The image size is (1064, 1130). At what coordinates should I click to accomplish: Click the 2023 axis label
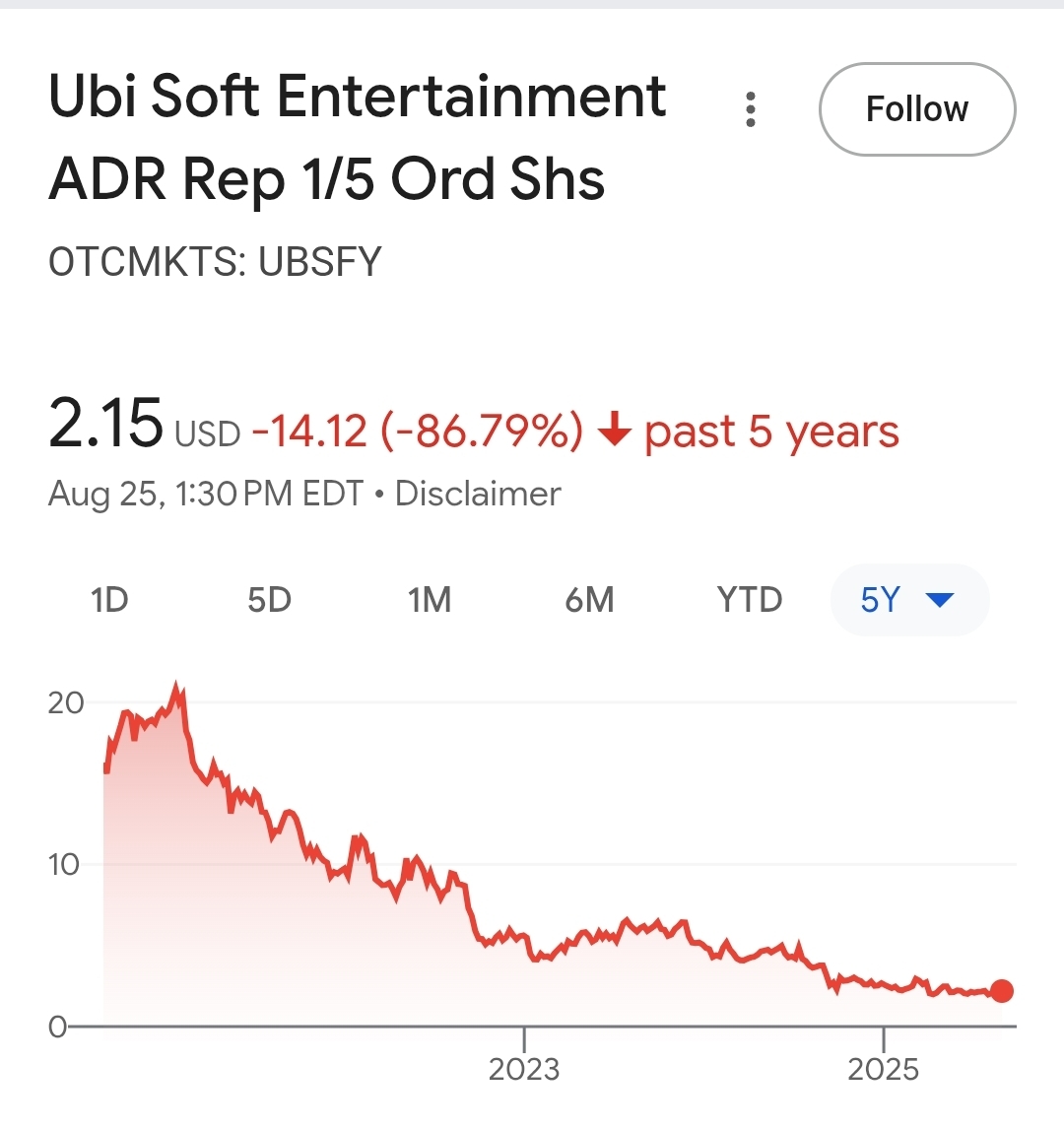tap(524, 1070)
